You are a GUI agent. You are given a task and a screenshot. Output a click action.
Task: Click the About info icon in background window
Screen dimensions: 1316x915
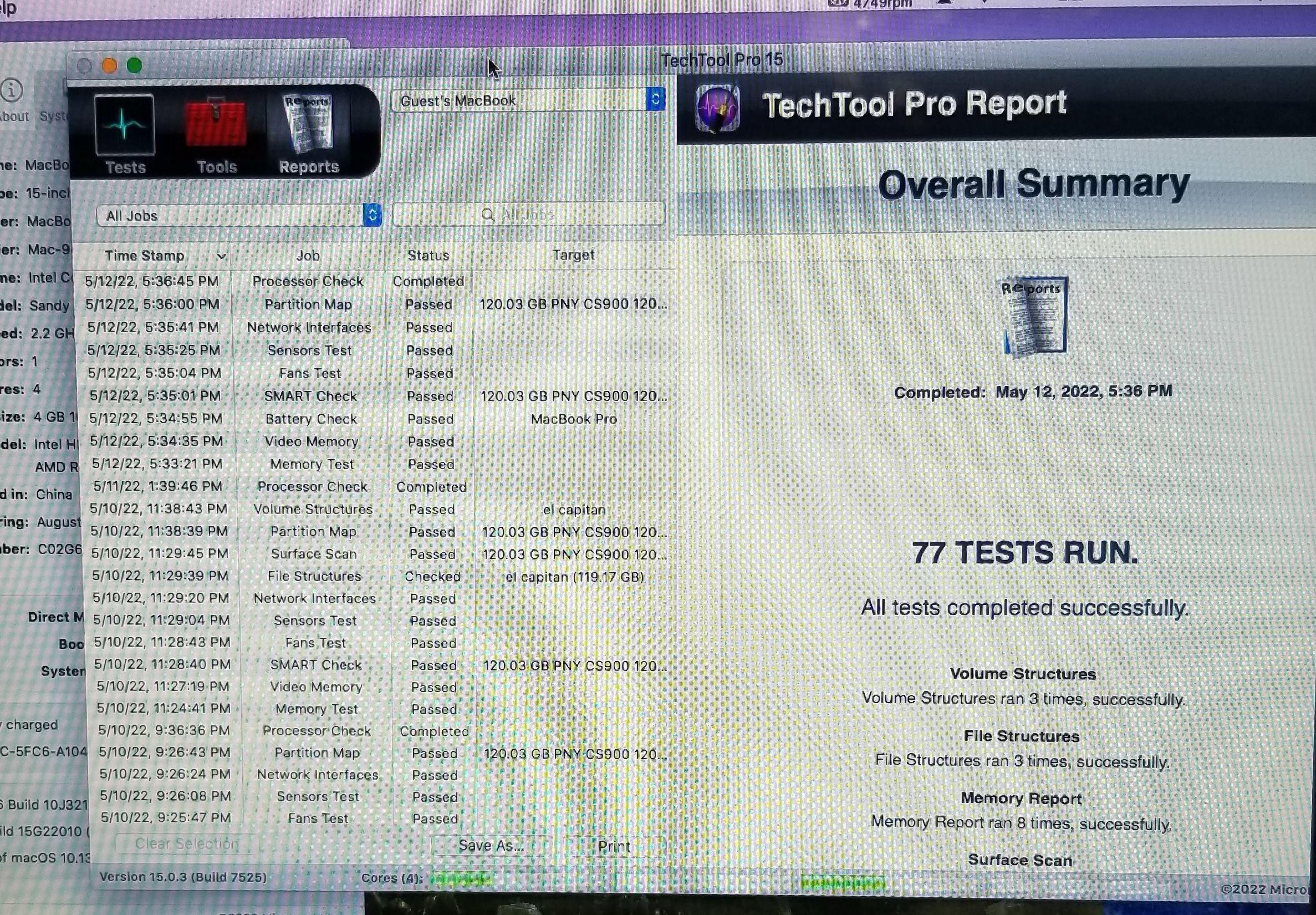point(12,90)
